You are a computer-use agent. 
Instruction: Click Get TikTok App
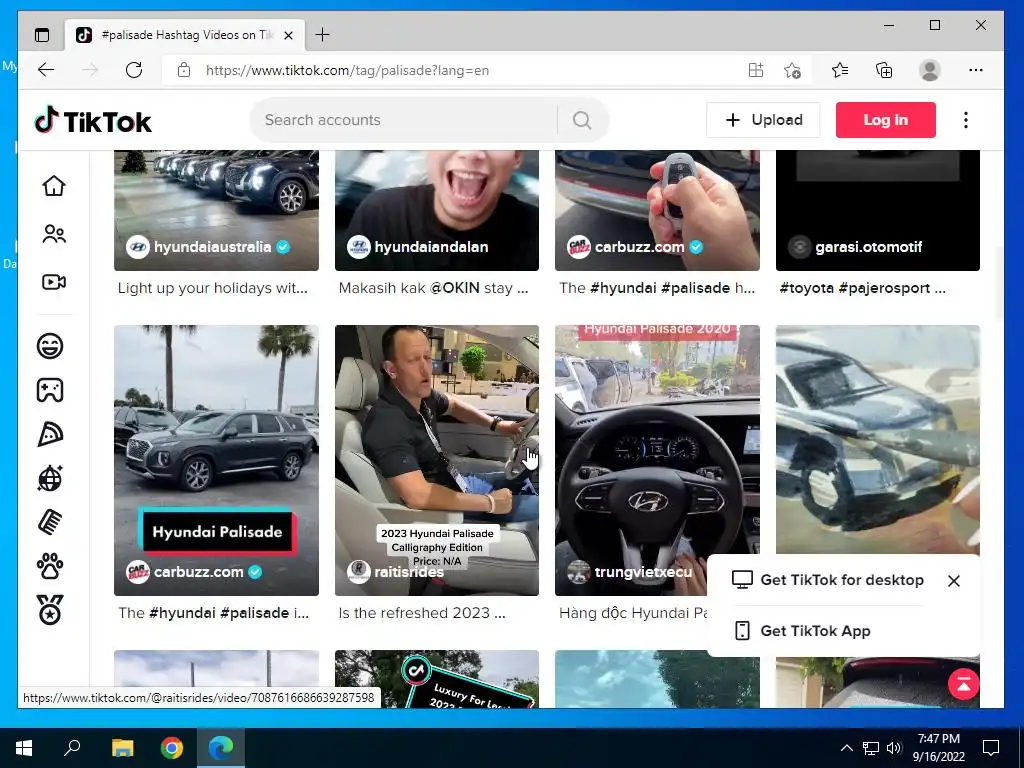pos(803,631)
